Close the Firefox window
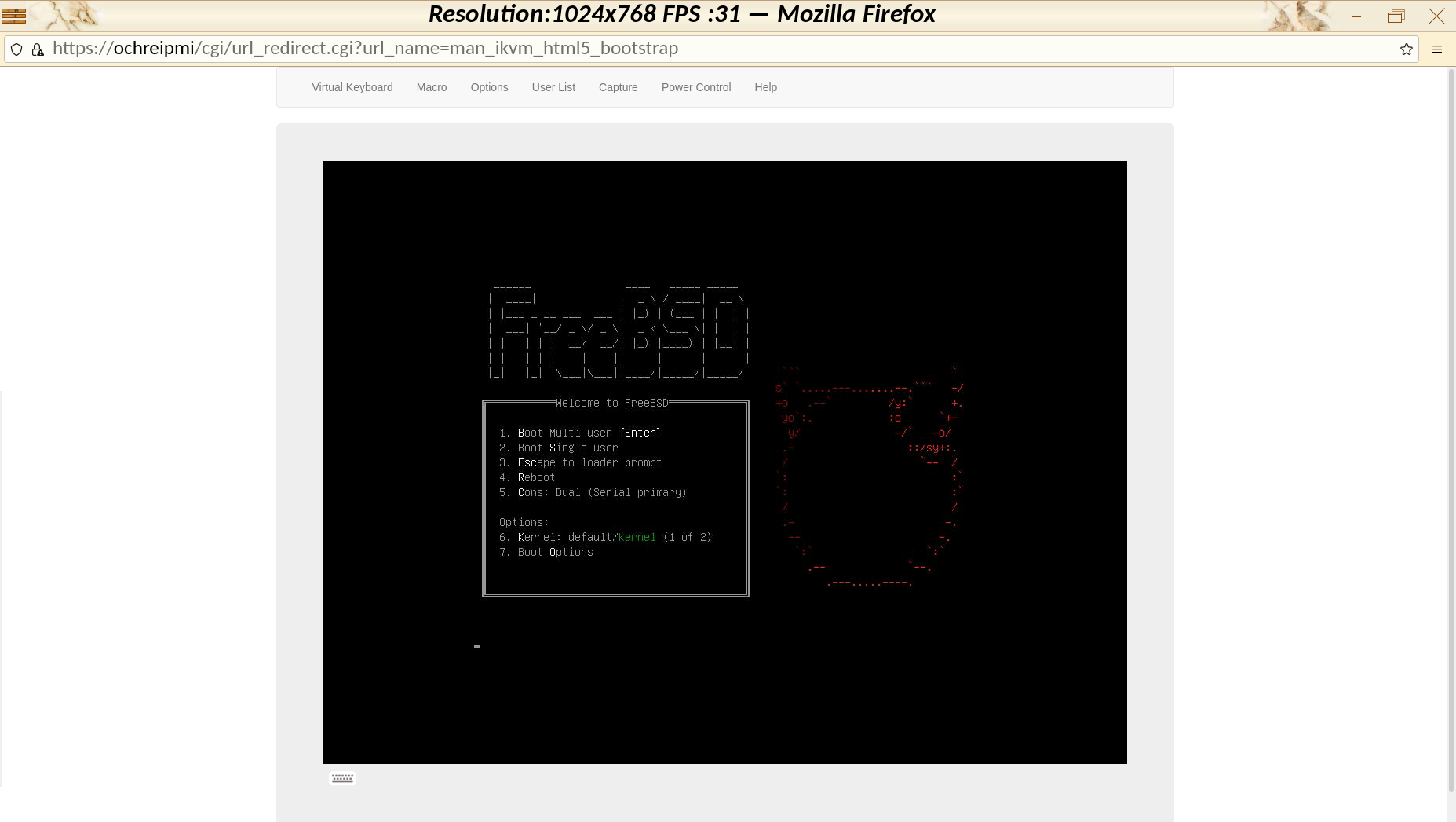The image size is (1456, 822). pyautogui.click(x=1436, y=16)
